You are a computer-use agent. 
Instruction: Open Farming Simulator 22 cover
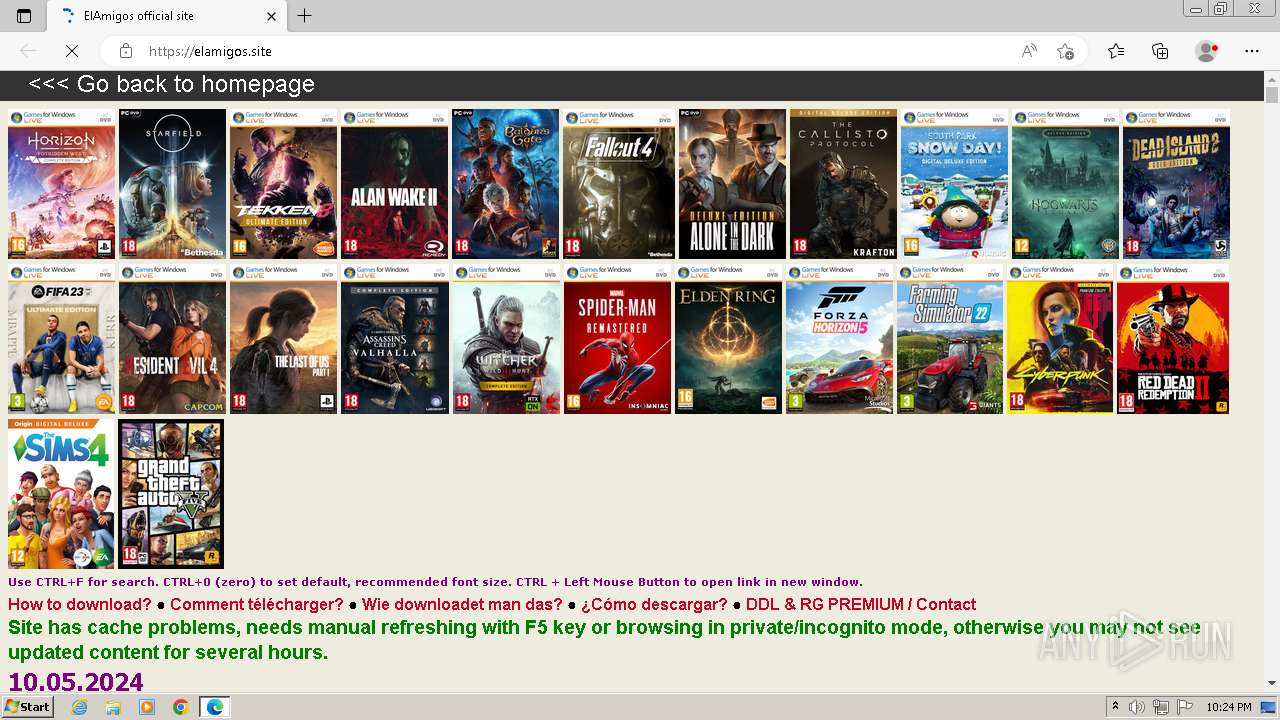pos(950,339)
